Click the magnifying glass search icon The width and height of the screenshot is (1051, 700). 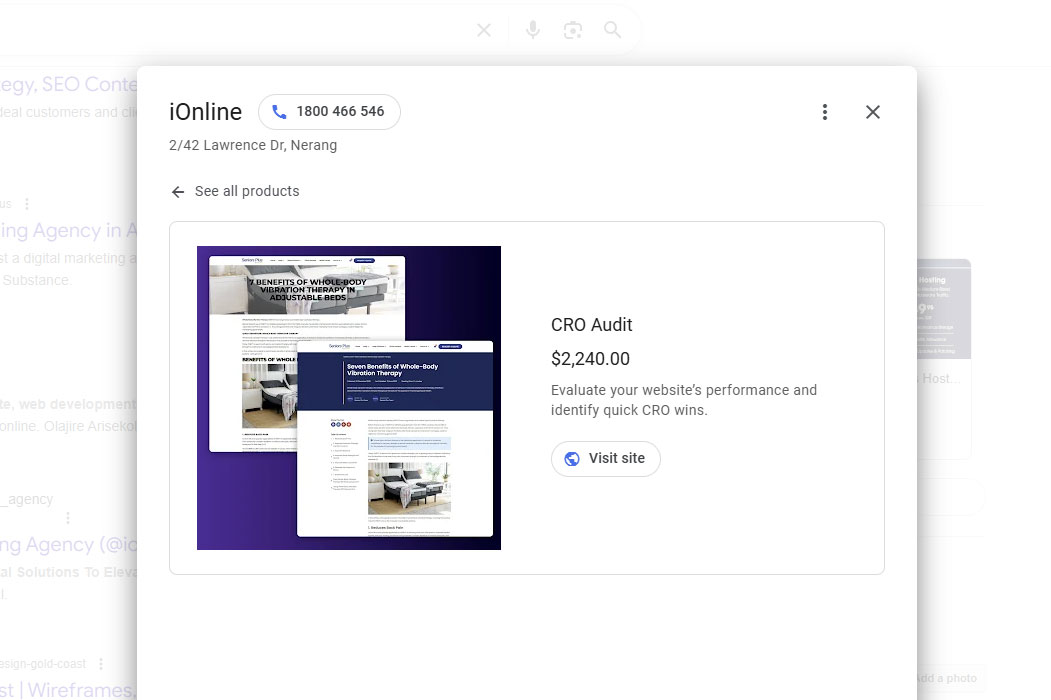pos(612,30)
